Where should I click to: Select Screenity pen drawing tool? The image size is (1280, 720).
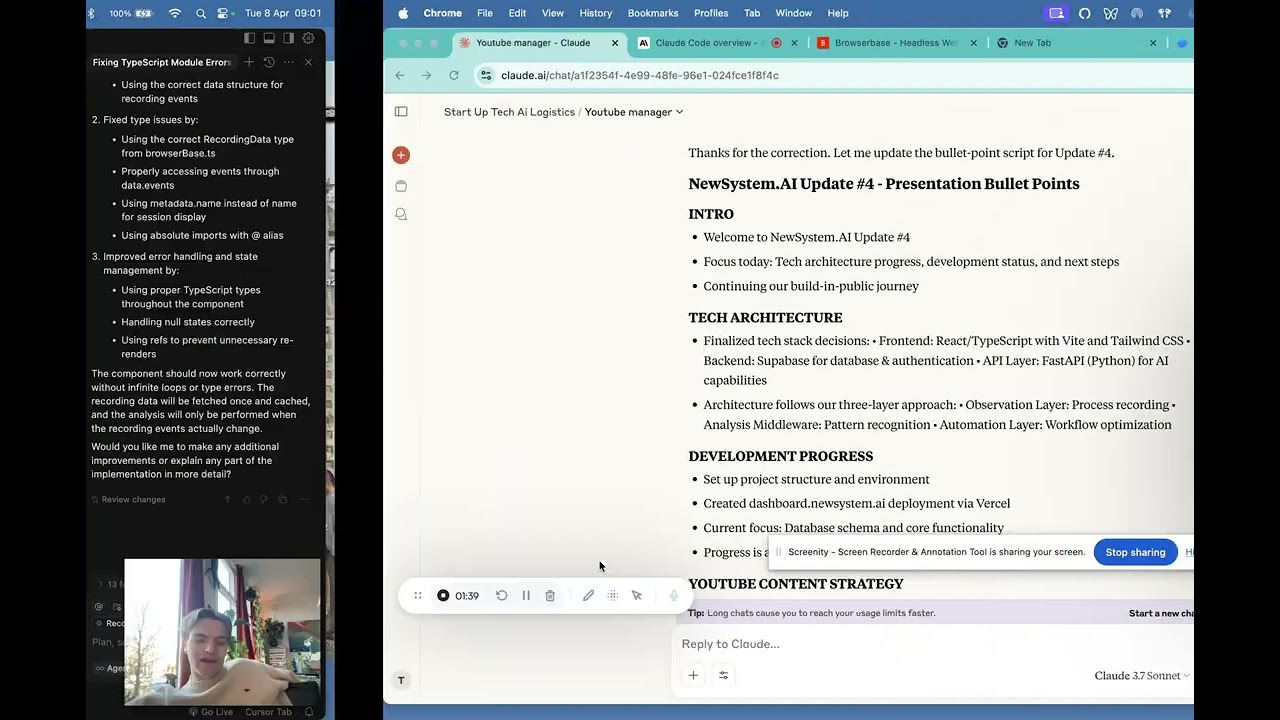[x=588, y=595]
